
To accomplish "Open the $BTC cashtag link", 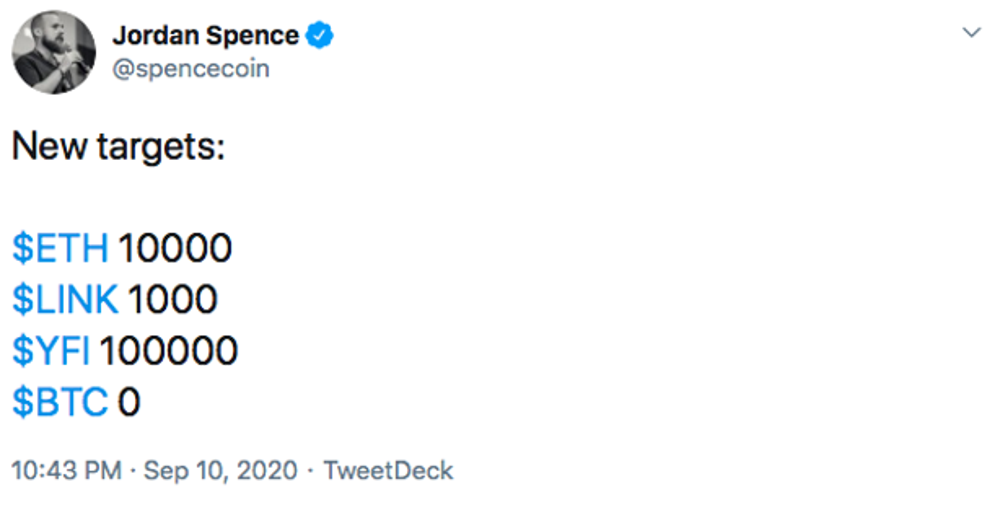I will tap(60, 402).
